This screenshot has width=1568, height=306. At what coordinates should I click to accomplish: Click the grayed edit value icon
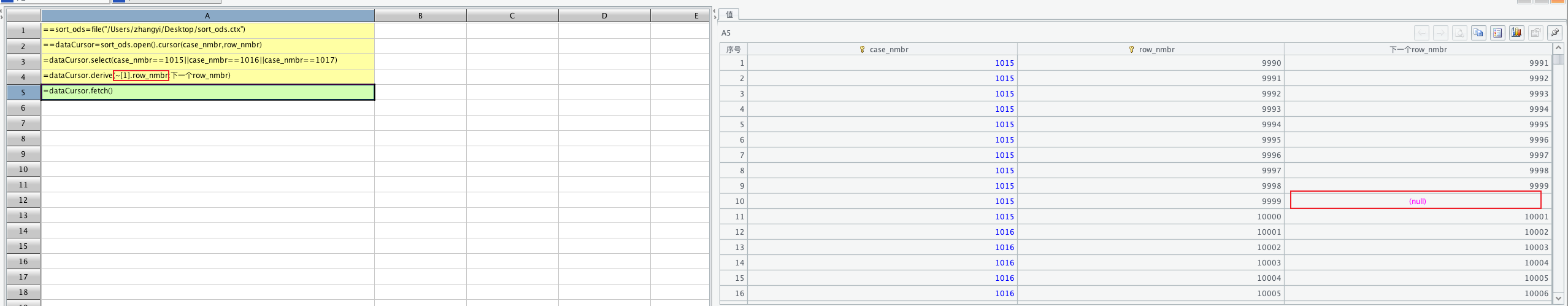(x=1535, y=33)
